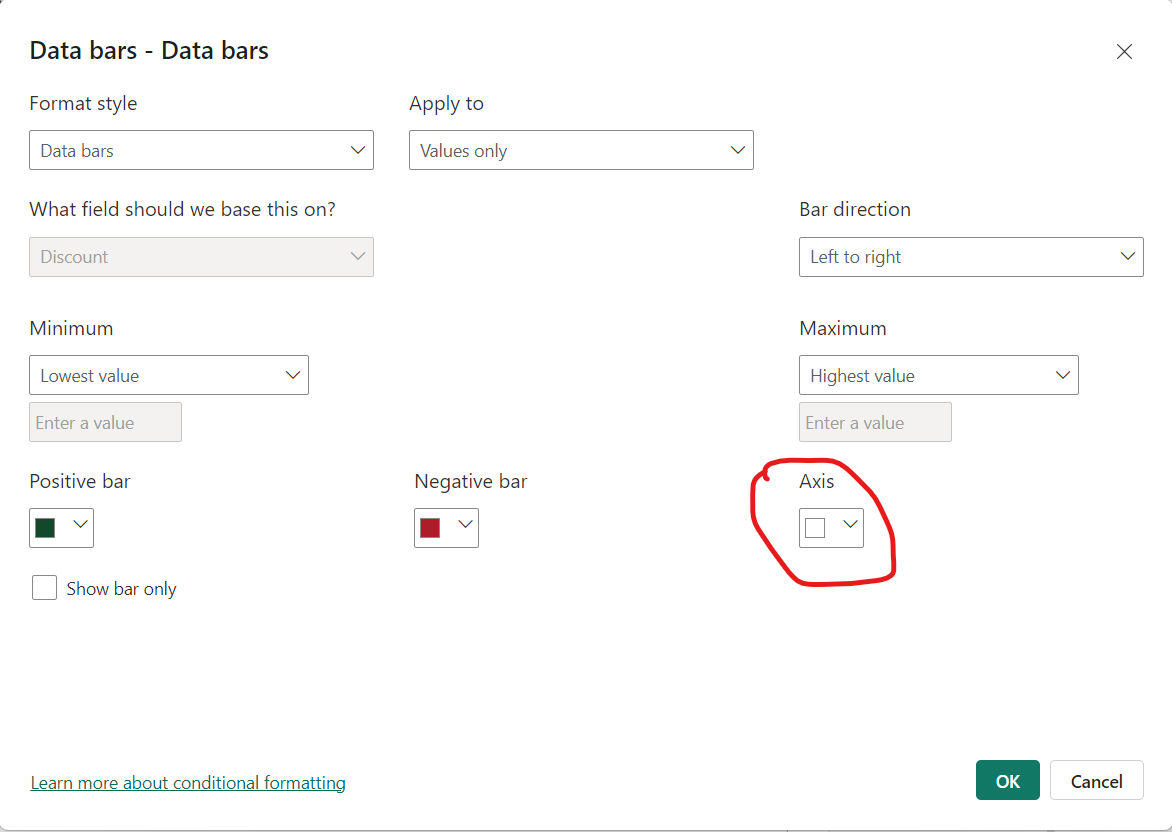Open the Discount field dropdown

(x=201, y=257)
